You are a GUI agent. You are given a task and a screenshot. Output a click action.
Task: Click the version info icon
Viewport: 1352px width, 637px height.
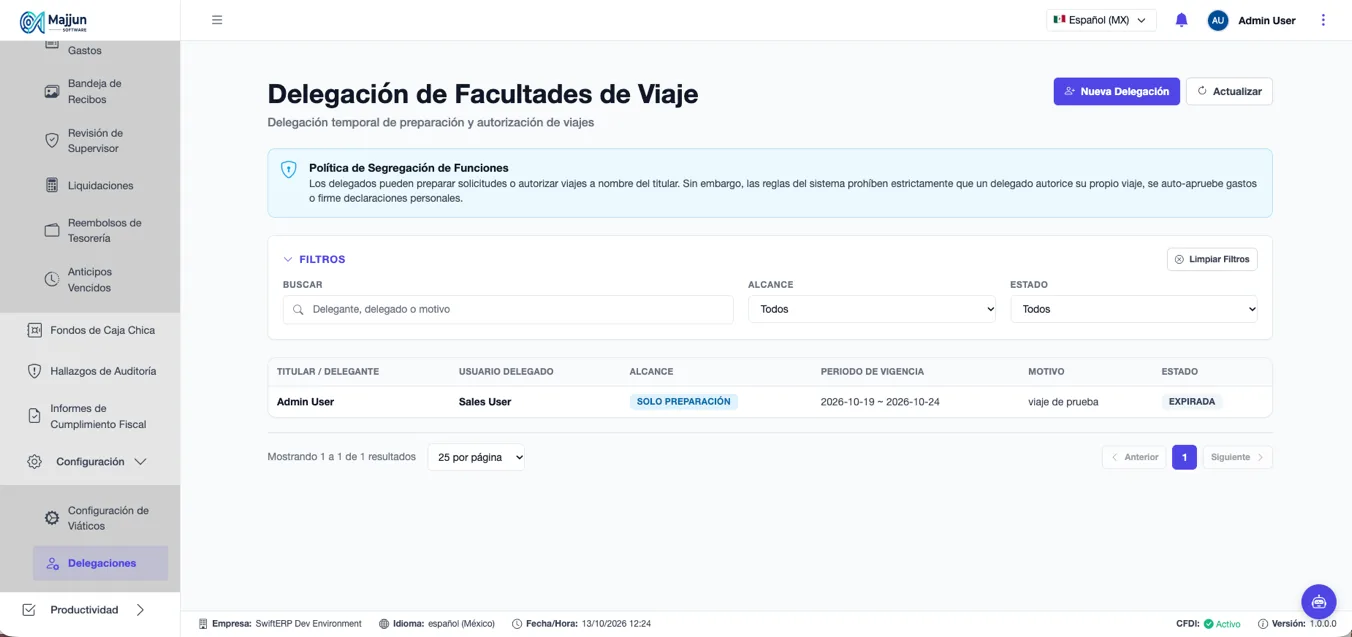pyautogui.click(x=1263, y=624)
